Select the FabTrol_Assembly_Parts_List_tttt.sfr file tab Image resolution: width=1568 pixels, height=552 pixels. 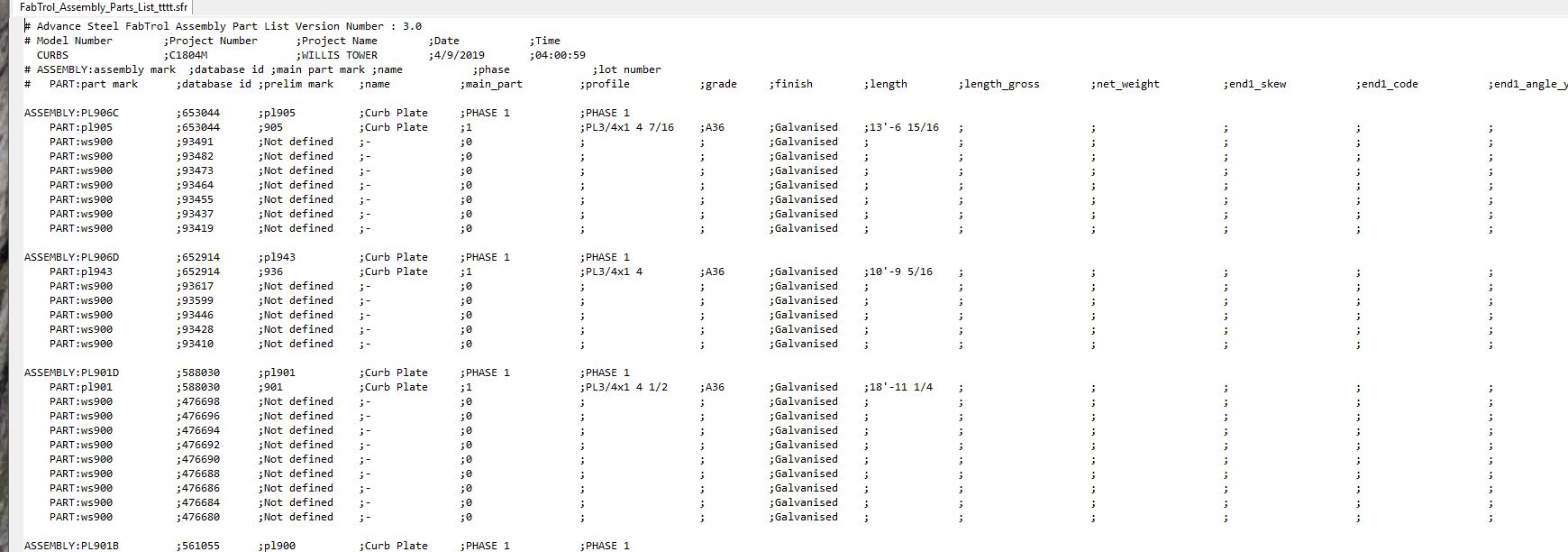tap(103, 7)
